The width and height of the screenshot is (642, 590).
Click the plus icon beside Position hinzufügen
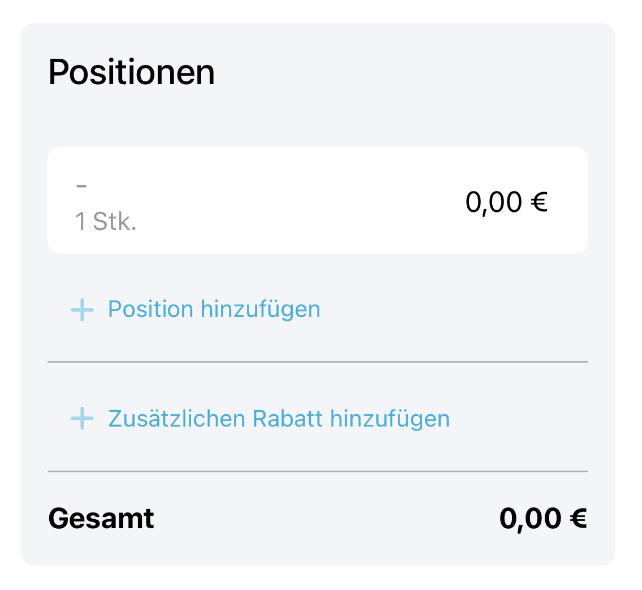coord(82,310)
